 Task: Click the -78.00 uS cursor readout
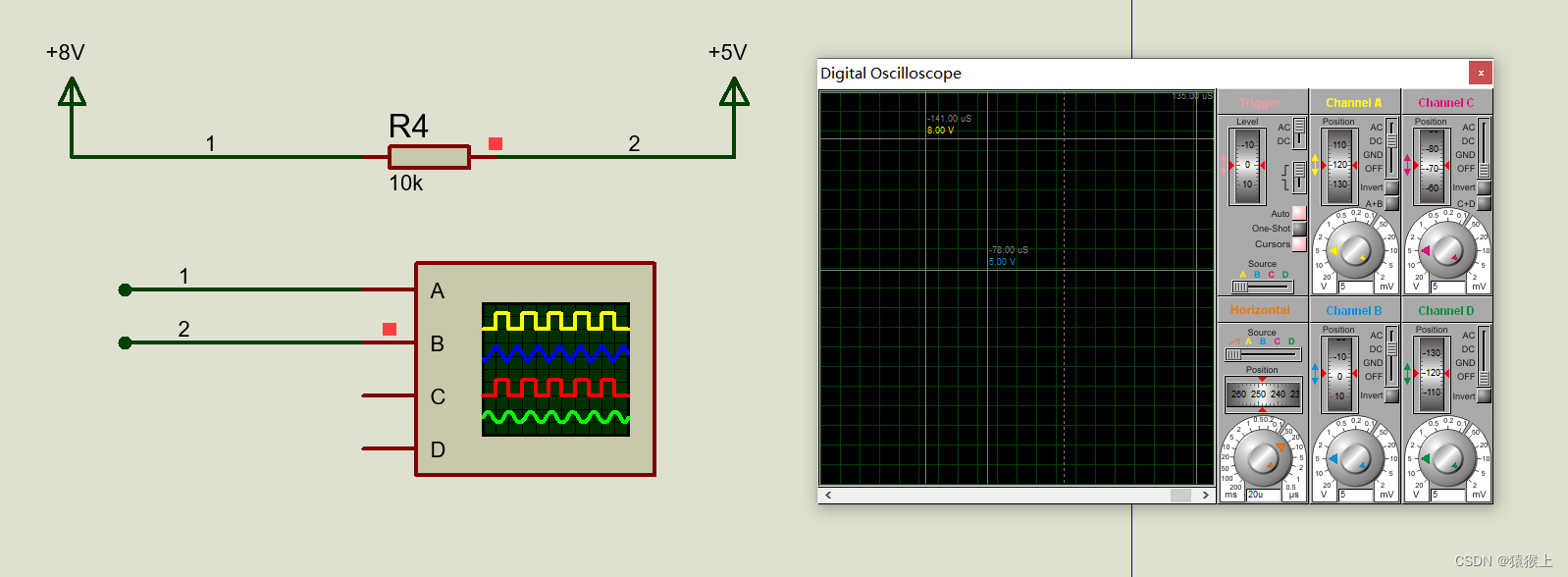click(1009, 250)
